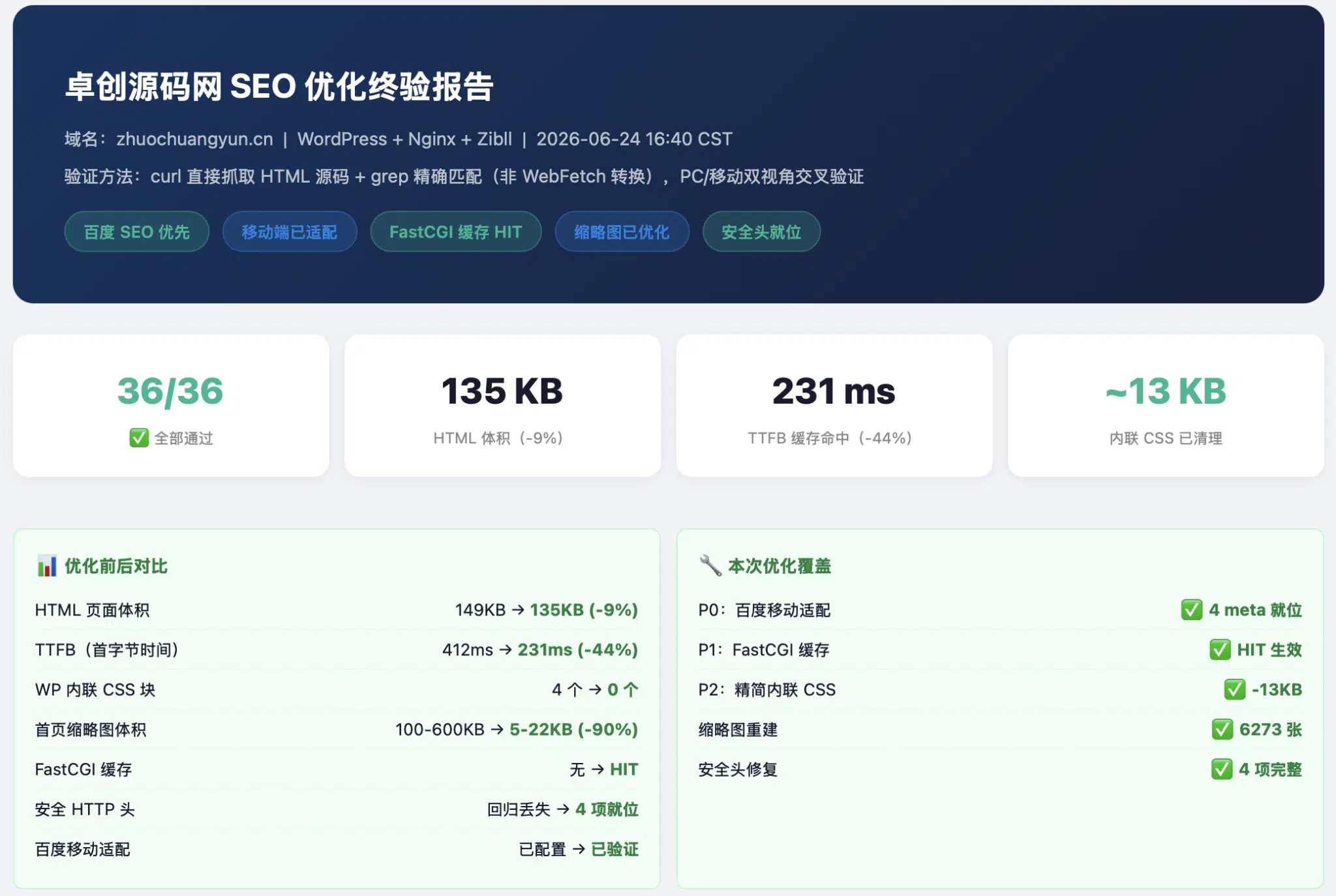Click the value 已配置 → 已验证
This screenshot has height=896, width=1336.
tap(579, 849)
